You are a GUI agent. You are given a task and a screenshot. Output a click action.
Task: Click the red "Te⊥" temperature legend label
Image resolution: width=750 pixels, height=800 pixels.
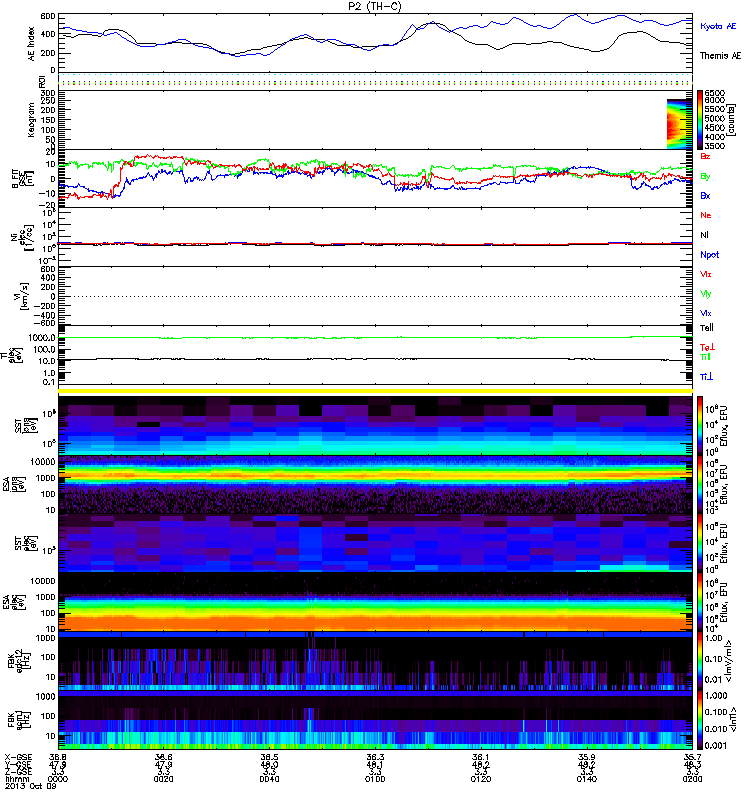pos(707,347)
